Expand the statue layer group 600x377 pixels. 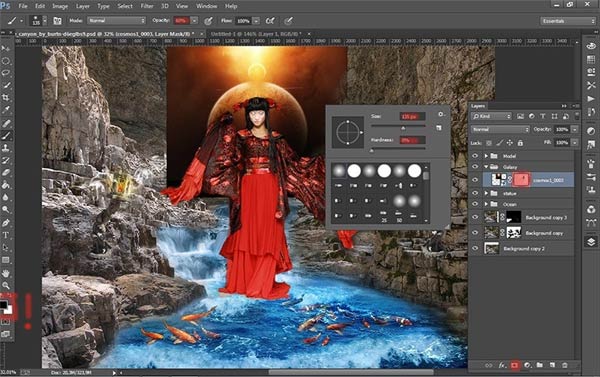(486, 193)
